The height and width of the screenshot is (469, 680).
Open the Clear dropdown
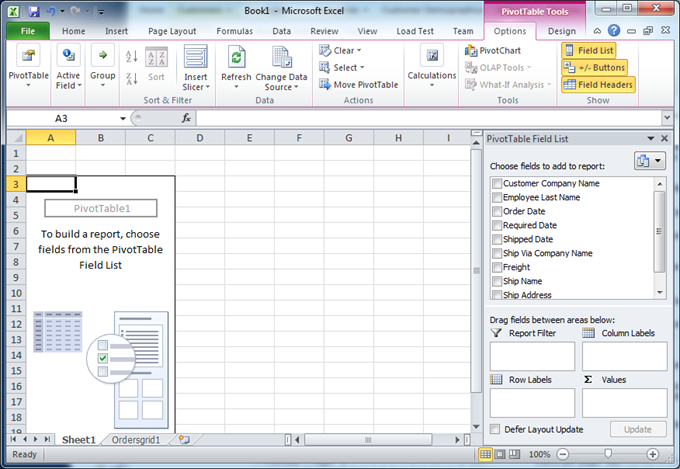[340, 51]
